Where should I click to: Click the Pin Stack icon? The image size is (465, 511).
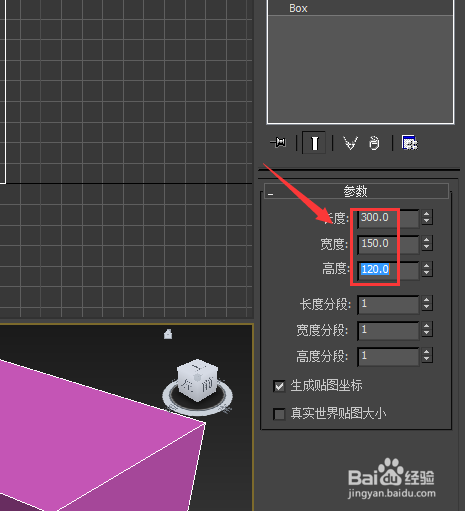click(x=278, y=143)
